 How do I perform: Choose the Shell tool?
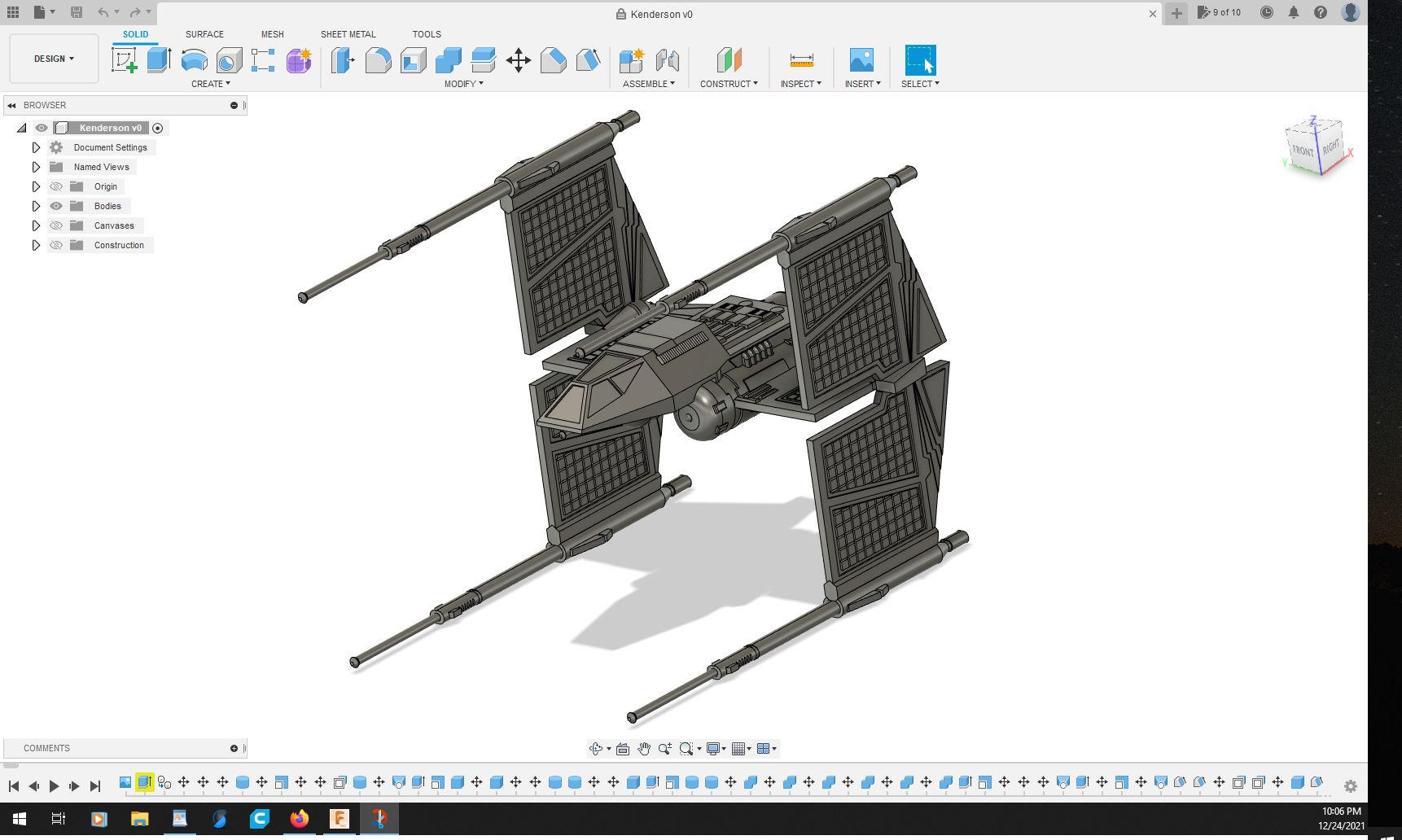coord(413,60)
